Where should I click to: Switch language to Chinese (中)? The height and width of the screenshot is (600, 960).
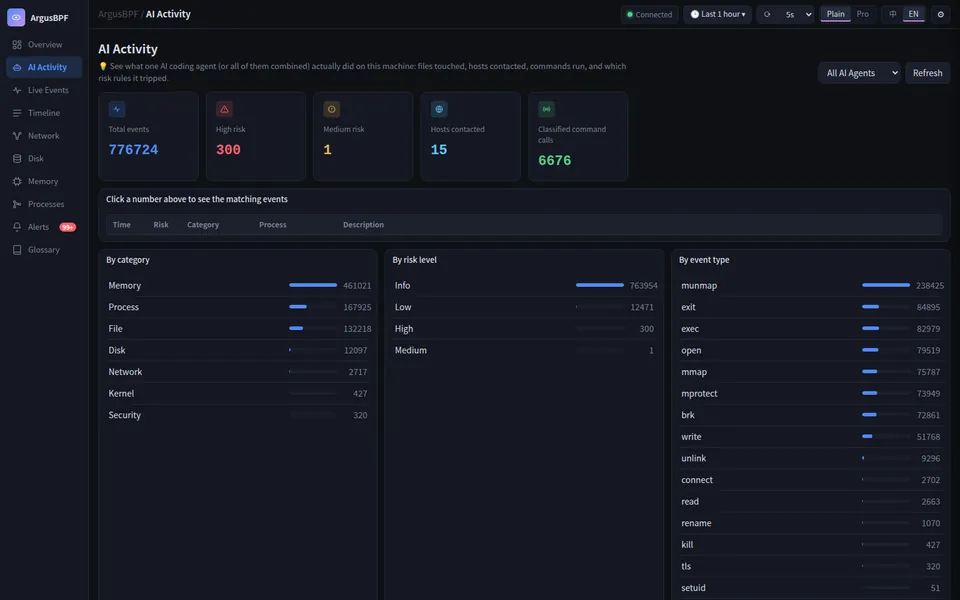click(893, 14)
